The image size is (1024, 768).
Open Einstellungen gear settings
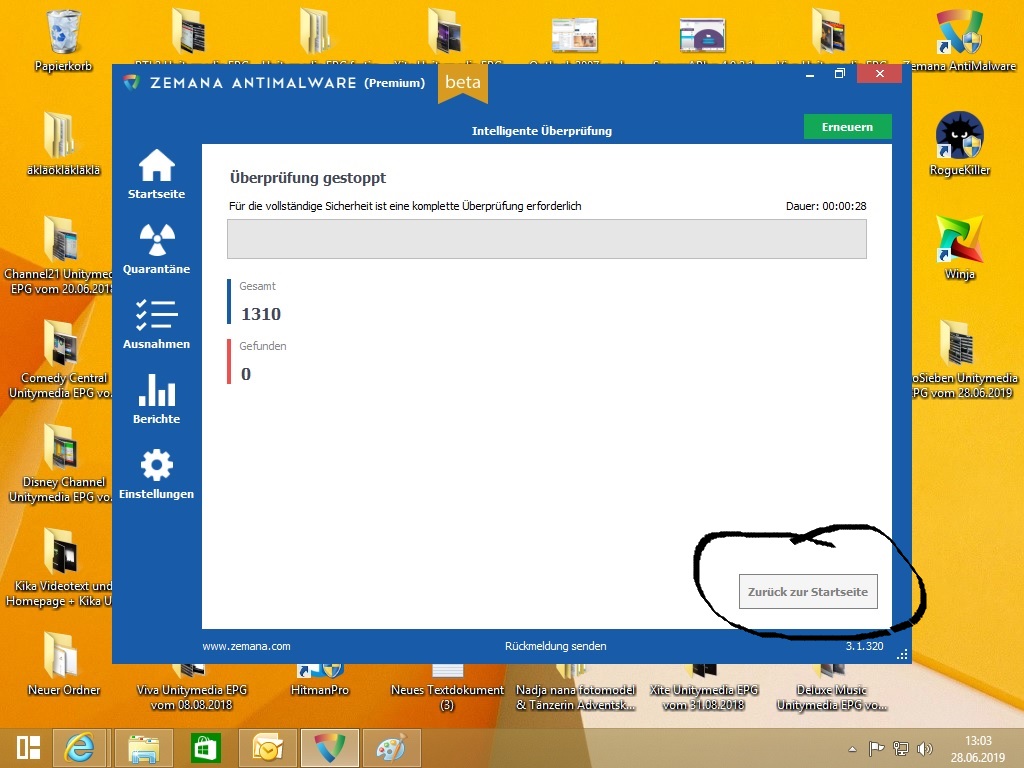pyautogui.click(x=157, y=474)
